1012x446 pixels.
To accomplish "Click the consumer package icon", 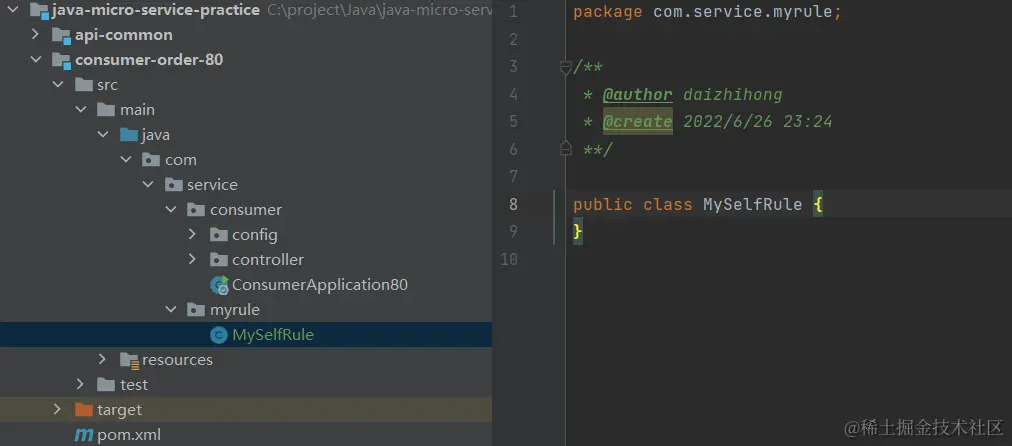I will tap(196, 210).
